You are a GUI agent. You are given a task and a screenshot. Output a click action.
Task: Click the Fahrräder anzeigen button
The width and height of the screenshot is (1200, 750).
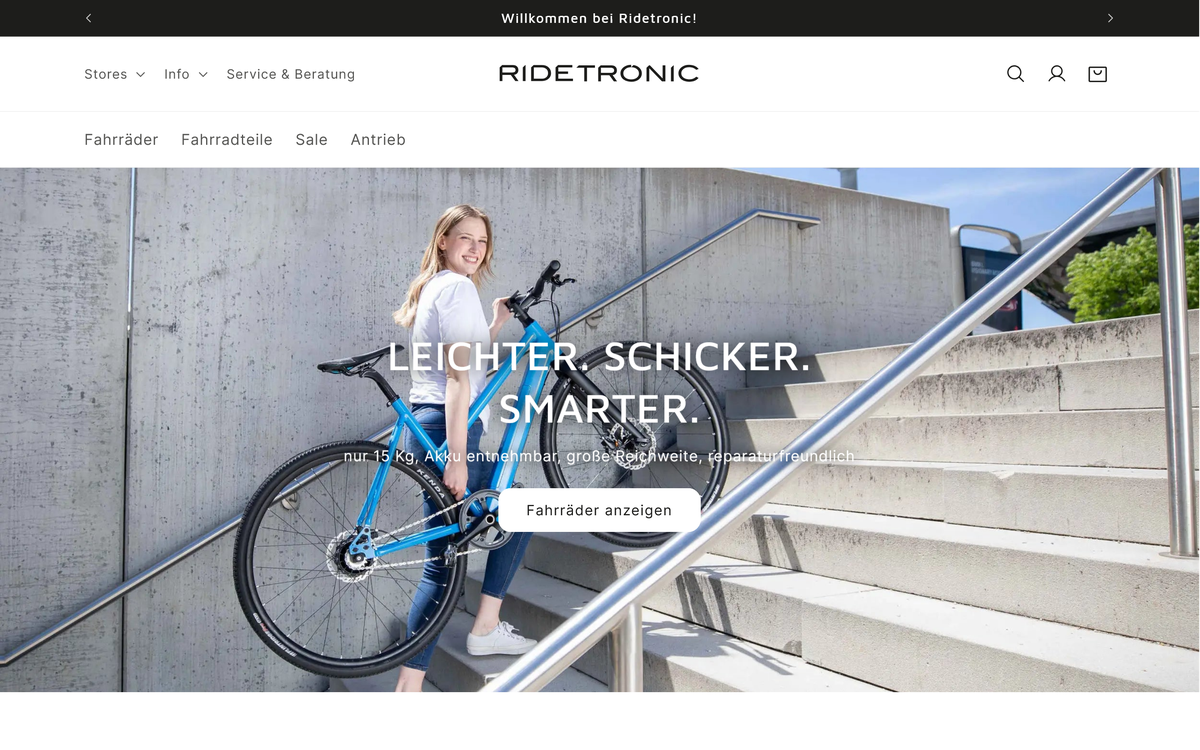tap(599, 510)
